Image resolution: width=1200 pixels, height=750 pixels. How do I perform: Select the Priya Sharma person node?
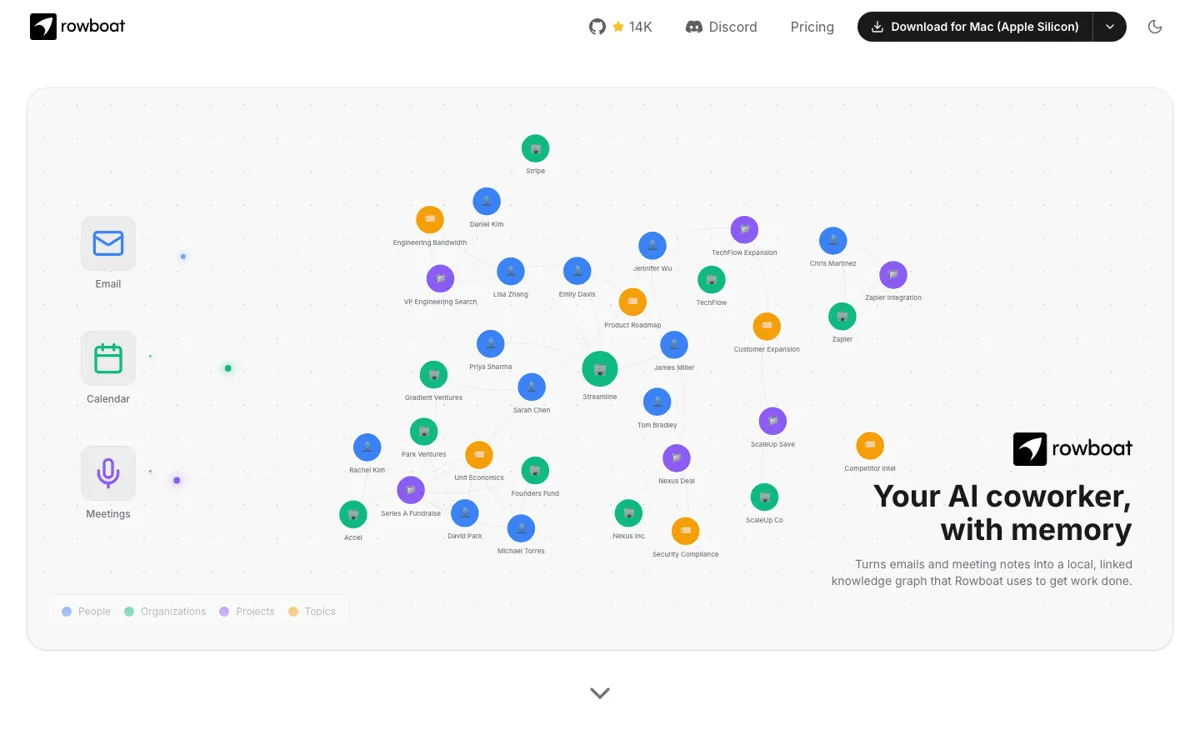click(x=490, y=344)
